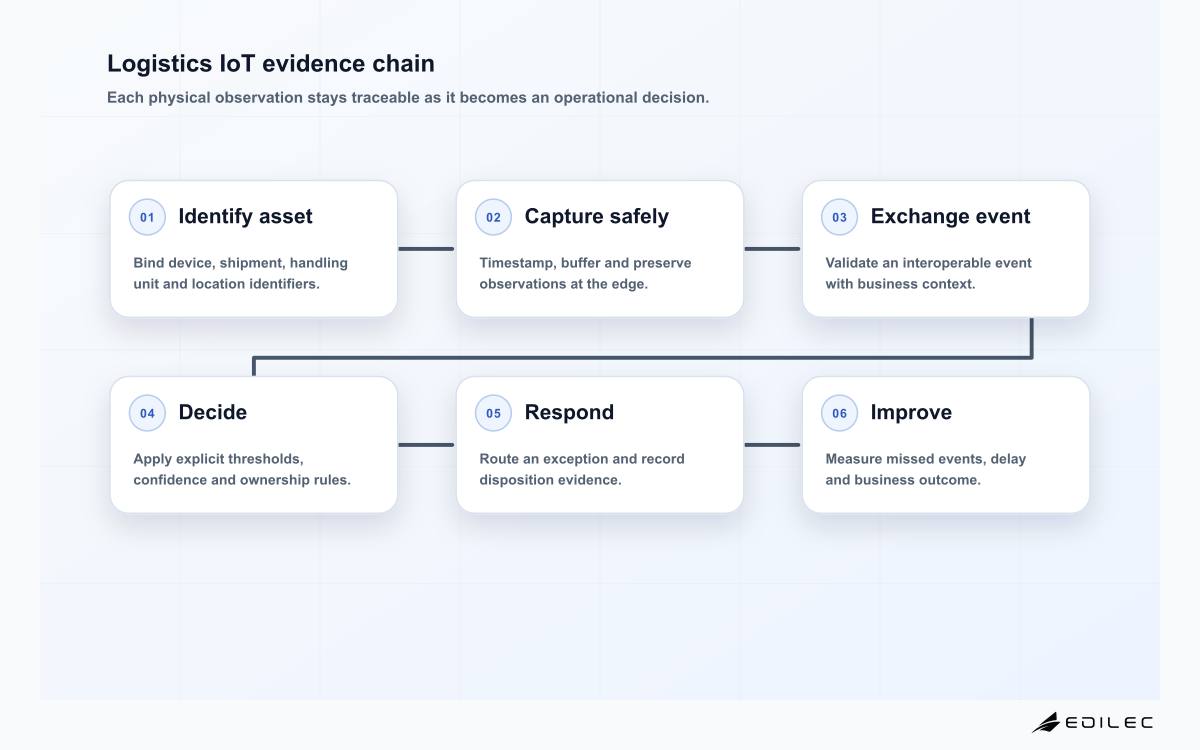
Task: Click the Logistics IoT evidence chain title
Action: [x=271, y=63]
